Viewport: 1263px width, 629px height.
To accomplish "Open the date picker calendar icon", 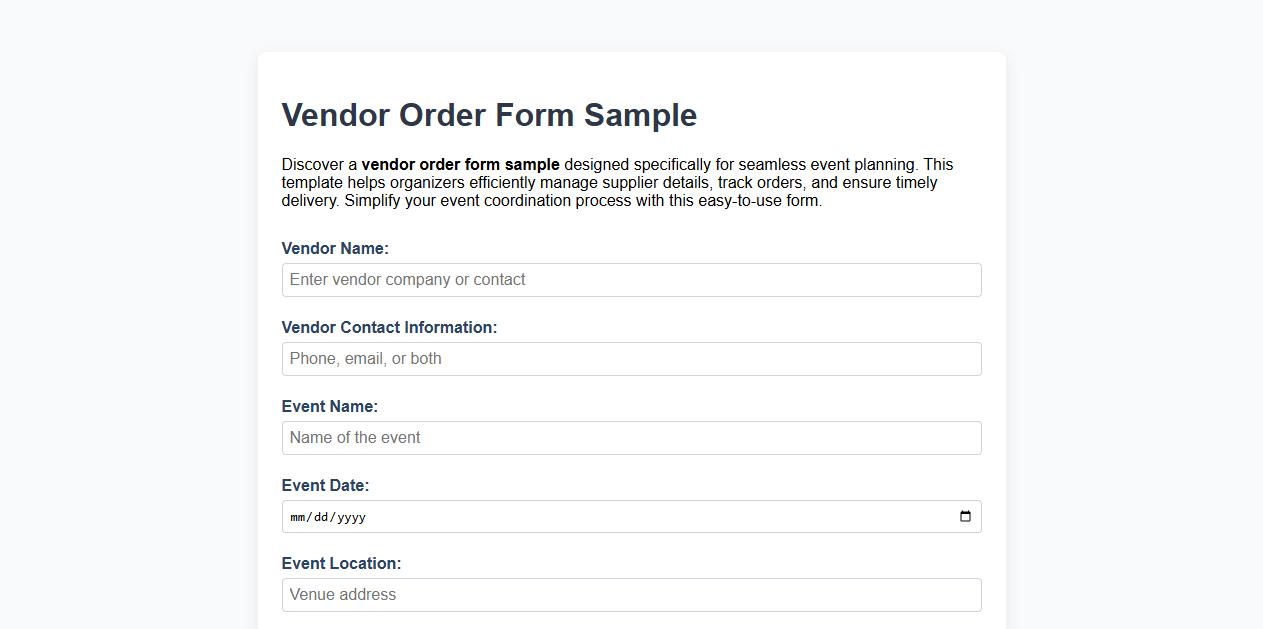I will click(964, 516).
